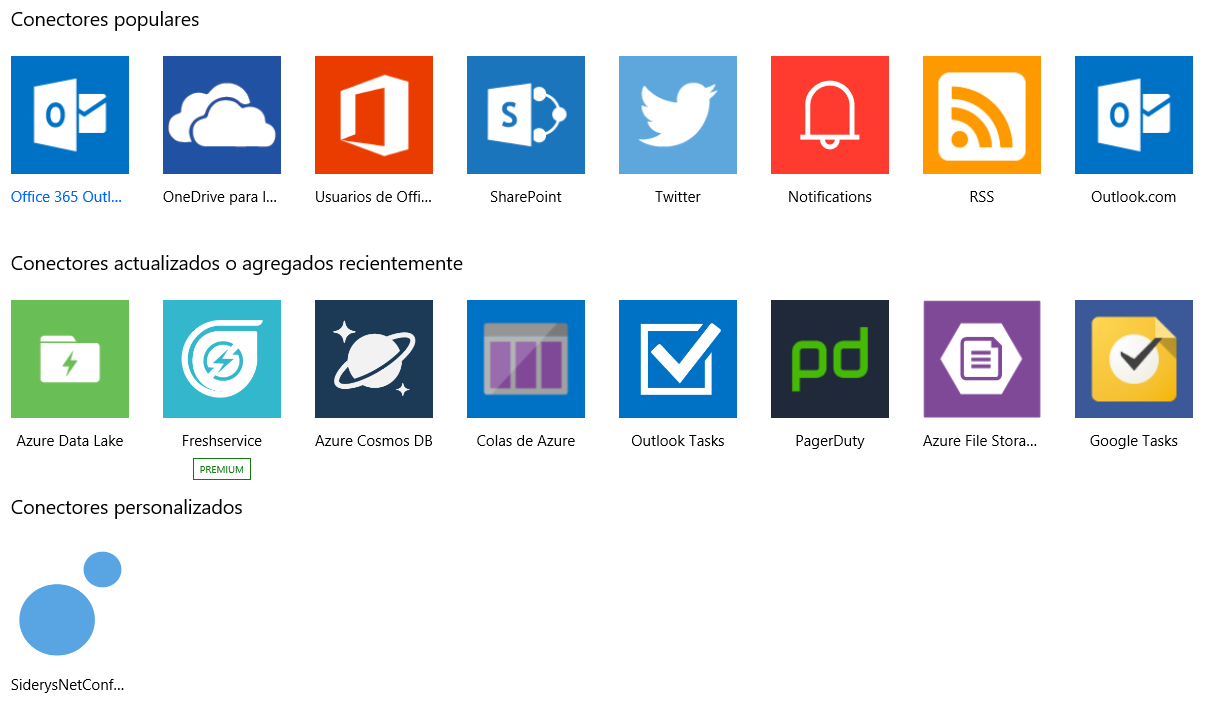The height and width of the screenshot is (712, 1206).
Task: Open the Azure Data Lake connector
Action: coord(70,358)
